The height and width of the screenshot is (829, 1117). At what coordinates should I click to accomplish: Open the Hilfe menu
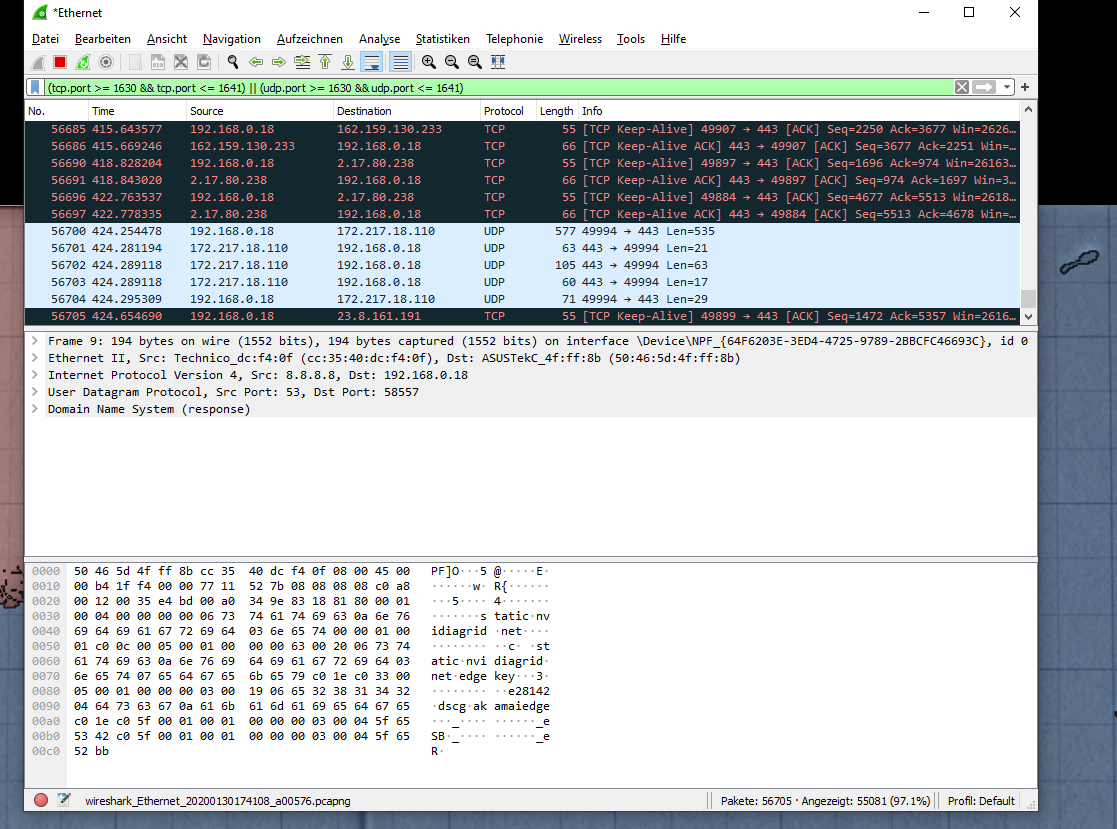point(673,39)
